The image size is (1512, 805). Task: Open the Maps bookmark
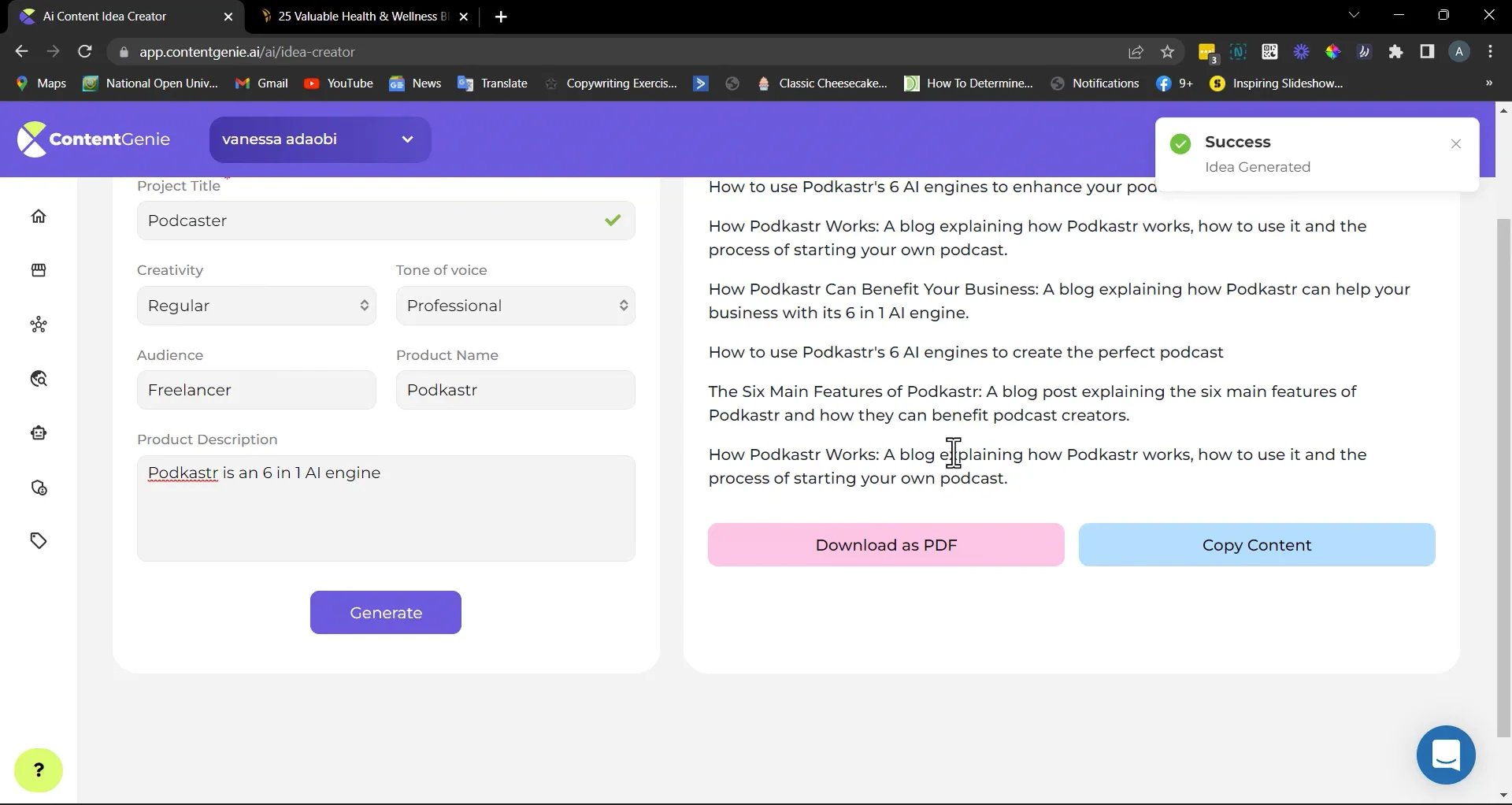click(x=41, y=83)
